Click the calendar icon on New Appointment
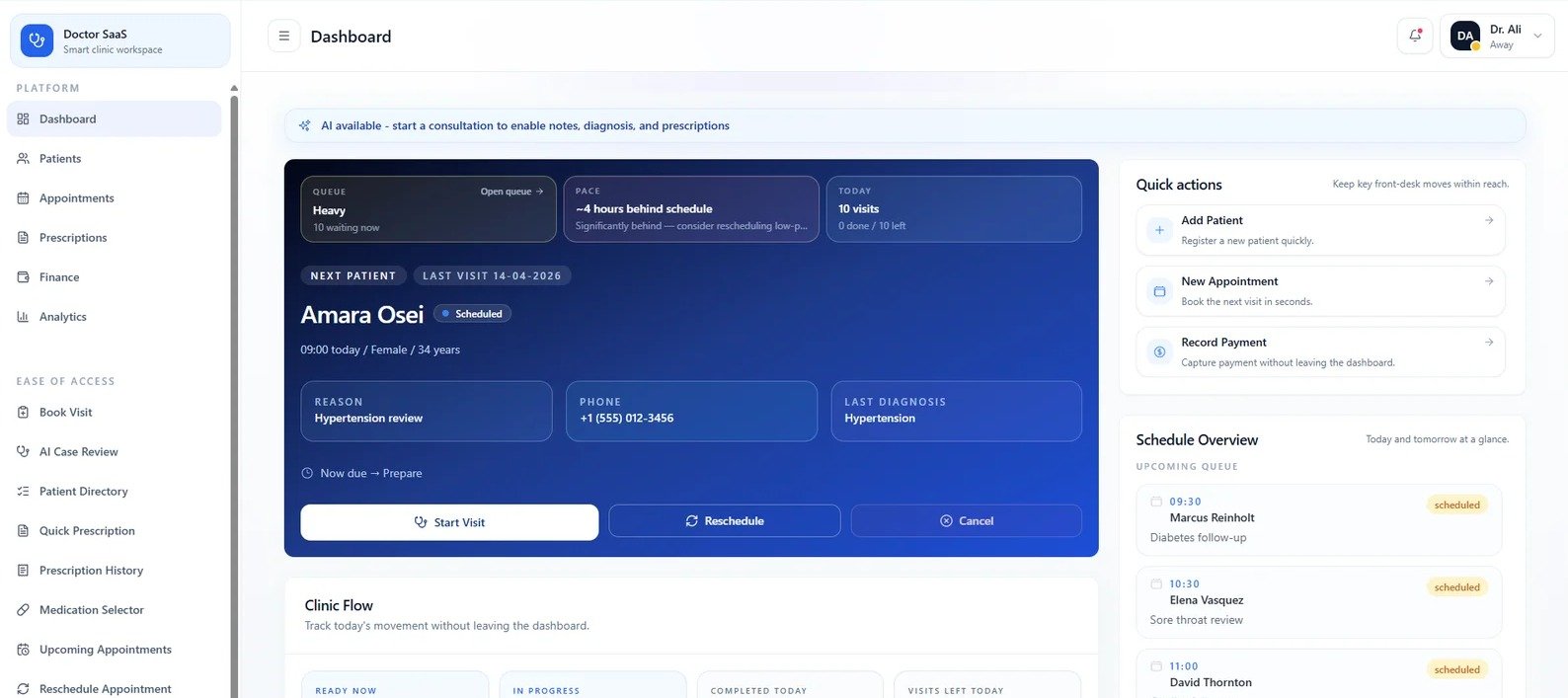The width and height of the screenshot is (1568, 698). (1159, 291)
